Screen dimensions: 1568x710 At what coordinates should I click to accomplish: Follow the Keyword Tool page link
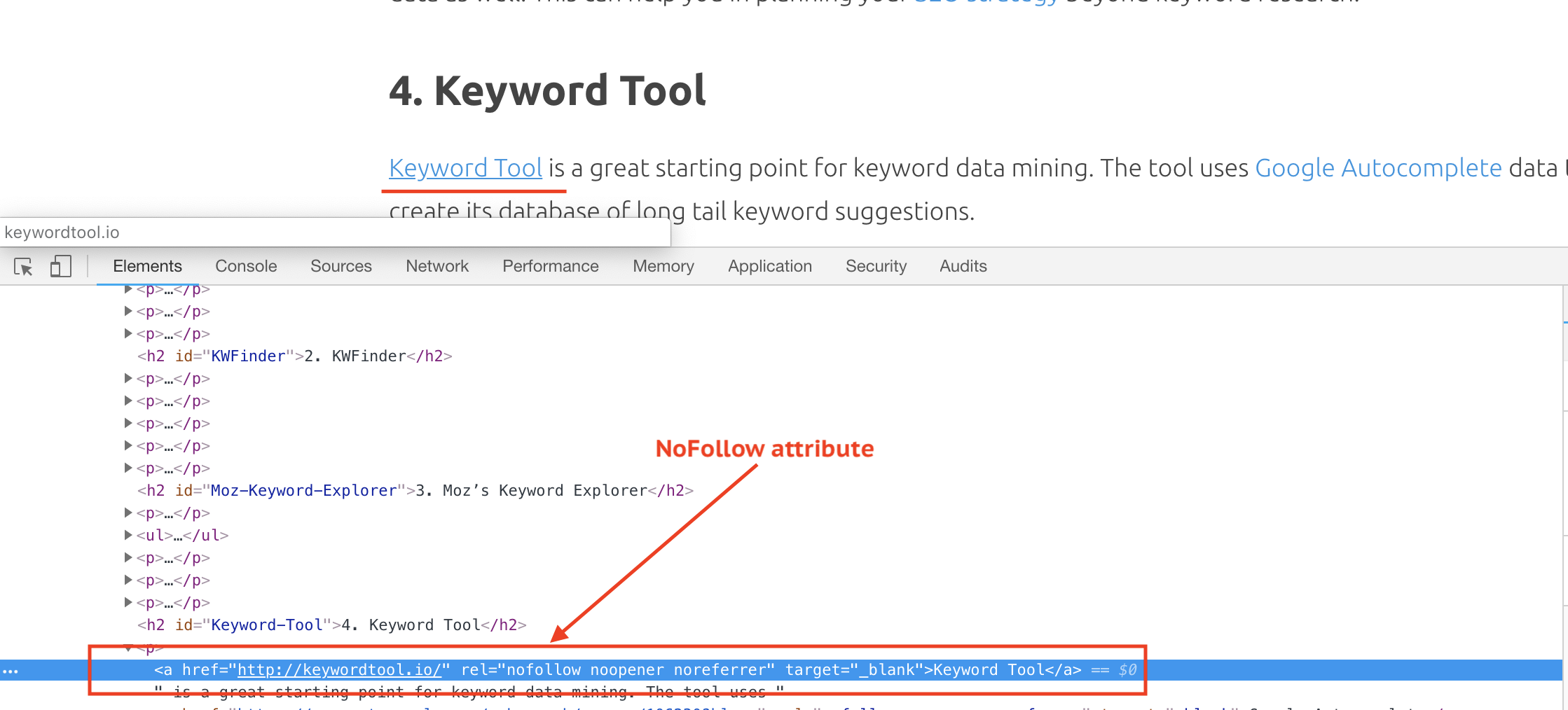pos(466,168)
